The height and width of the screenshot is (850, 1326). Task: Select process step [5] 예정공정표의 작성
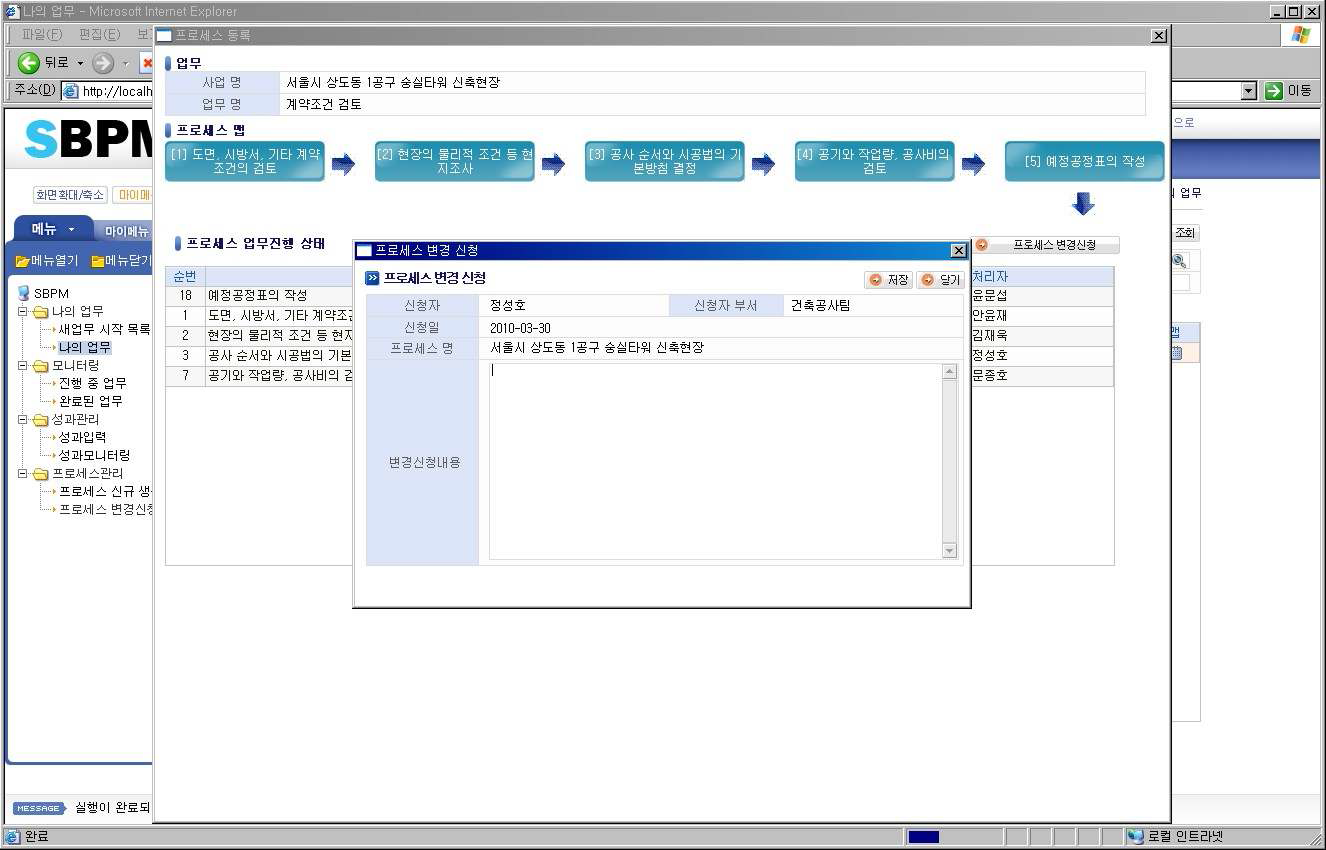tap(1085, 161)
